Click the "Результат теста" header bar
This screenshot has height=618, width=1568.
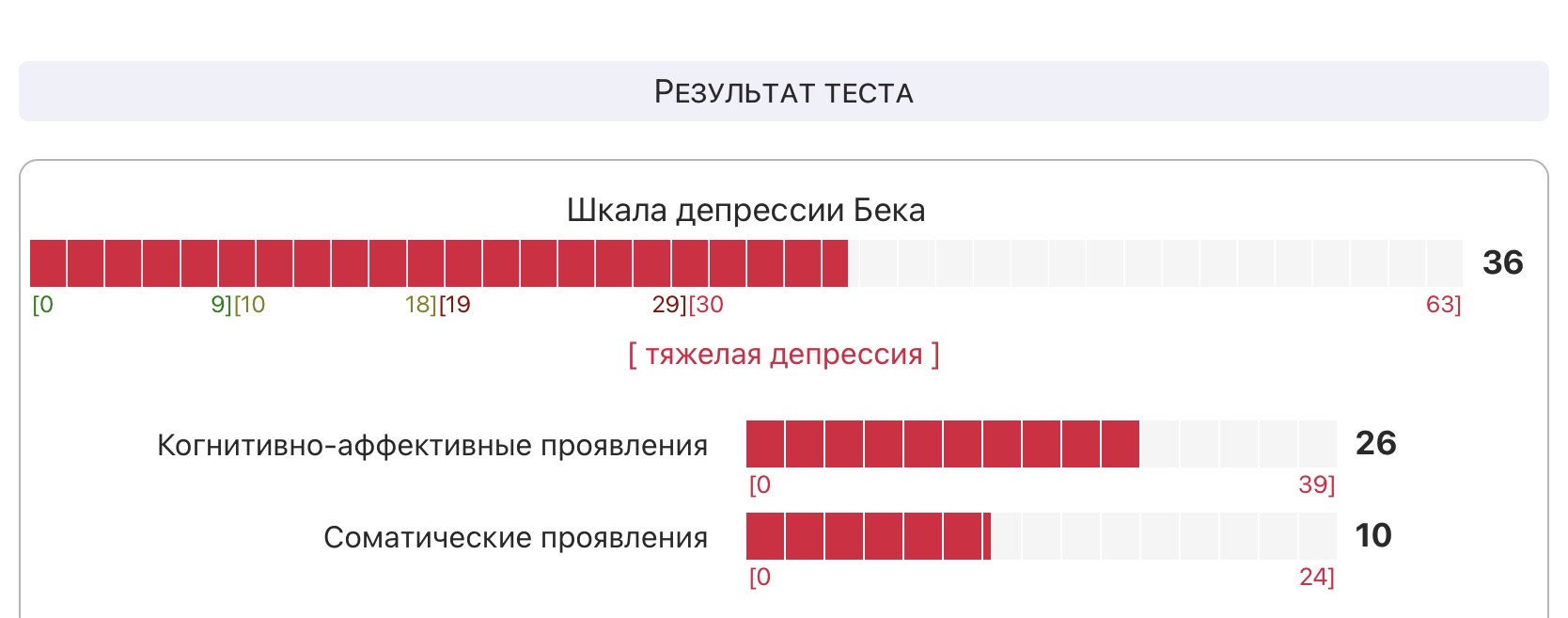click(783, 91)
